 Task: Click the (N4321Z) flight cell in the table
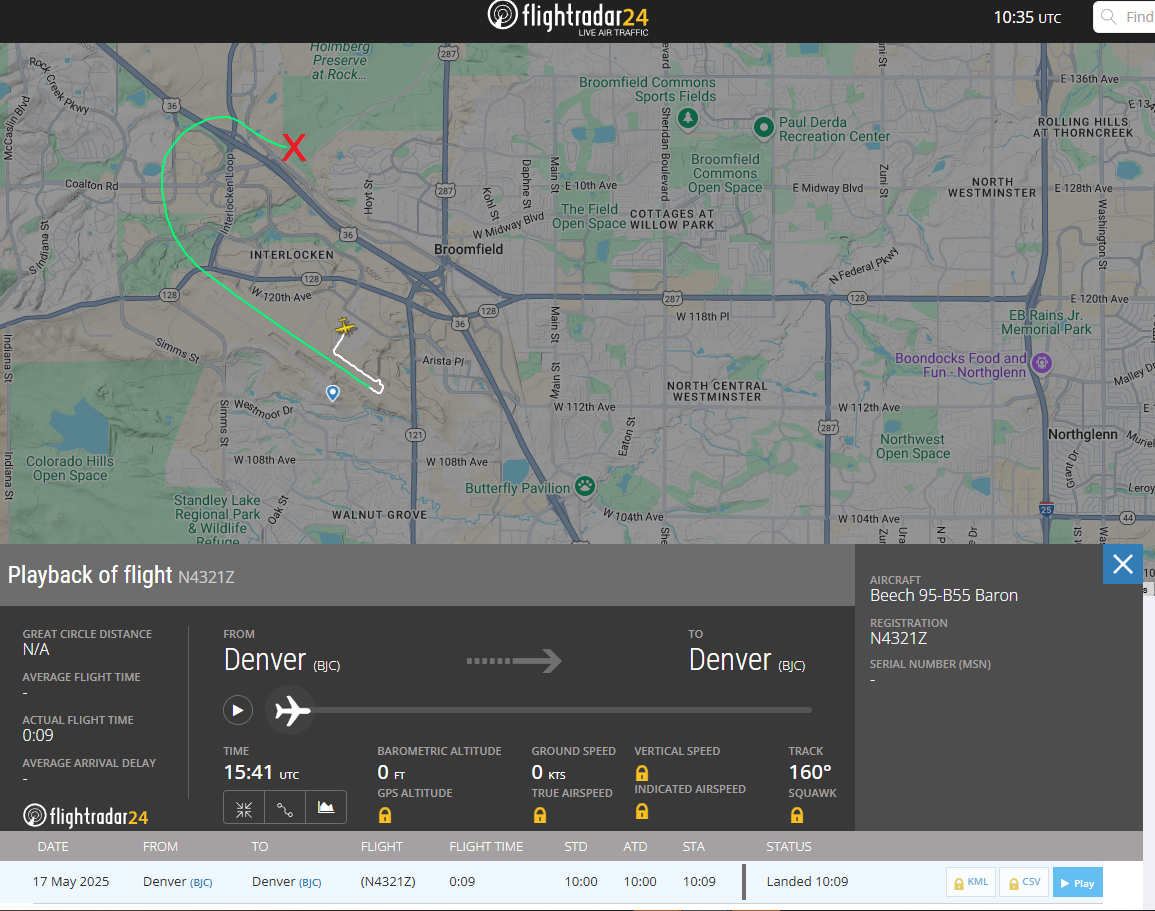click(388, 882)
